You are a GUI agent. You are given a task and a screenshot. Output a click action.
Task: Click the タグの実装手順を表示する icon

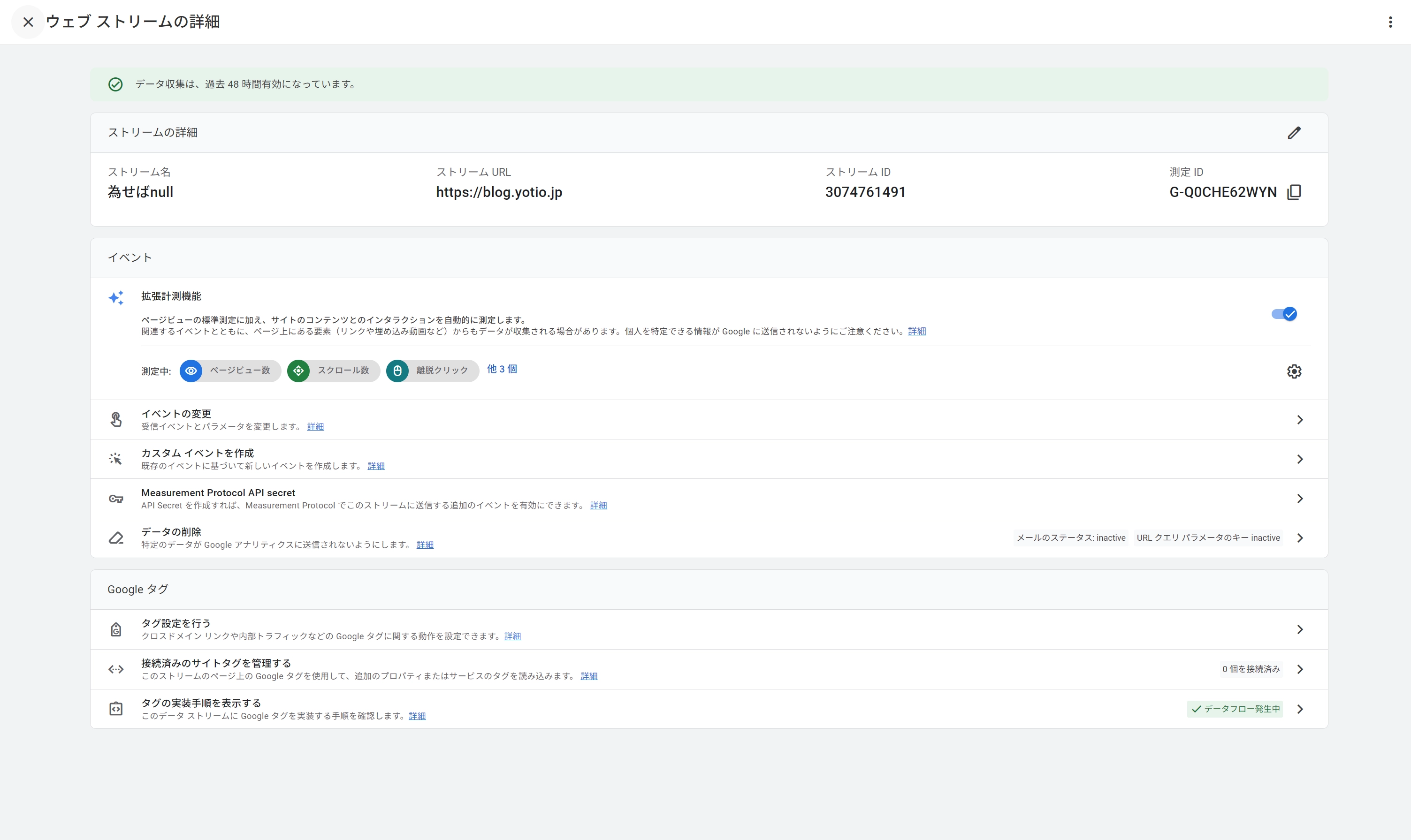pos(115,709)
